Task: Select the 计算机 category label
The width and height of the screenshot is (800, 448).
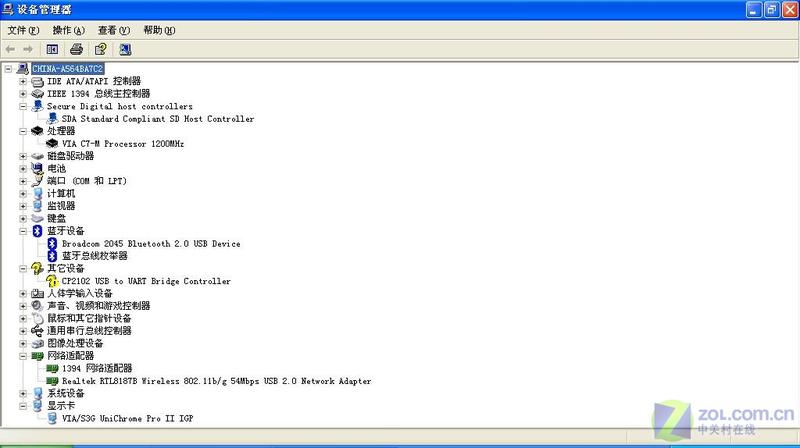Action: coord(61,193)
